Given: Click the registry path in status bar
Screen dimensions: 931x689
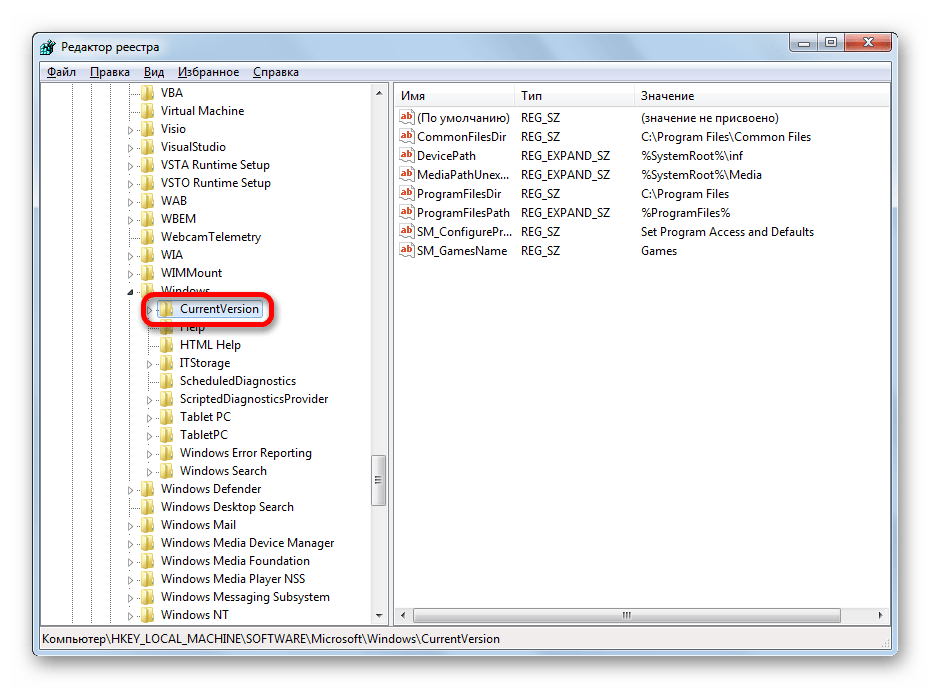Looking at the screenshot, I should pyautogui.click(x=271, y=639).
